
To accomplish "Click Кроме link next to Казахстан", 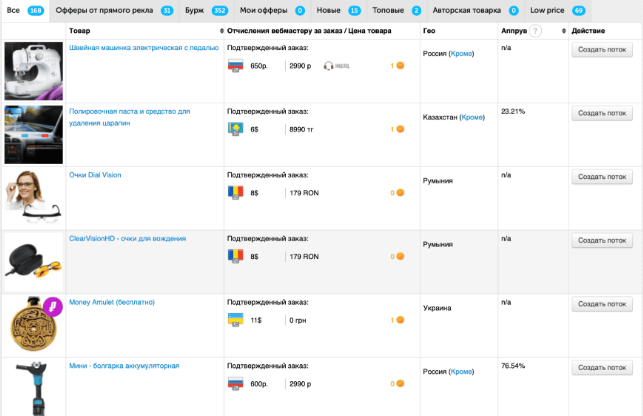I will [474, 117].
